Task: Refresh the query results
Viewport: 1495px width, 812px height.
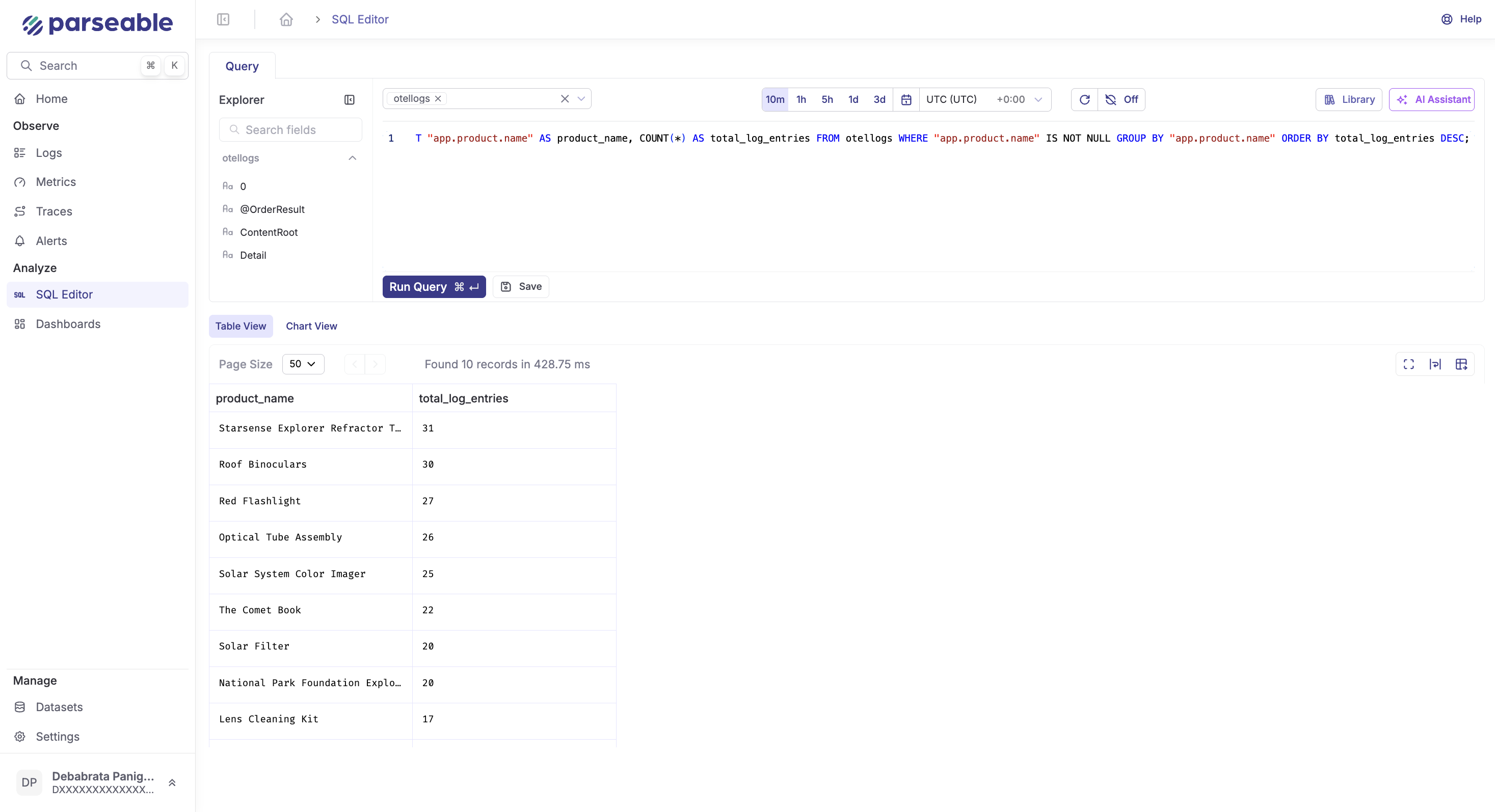Action: point(1084,100)
